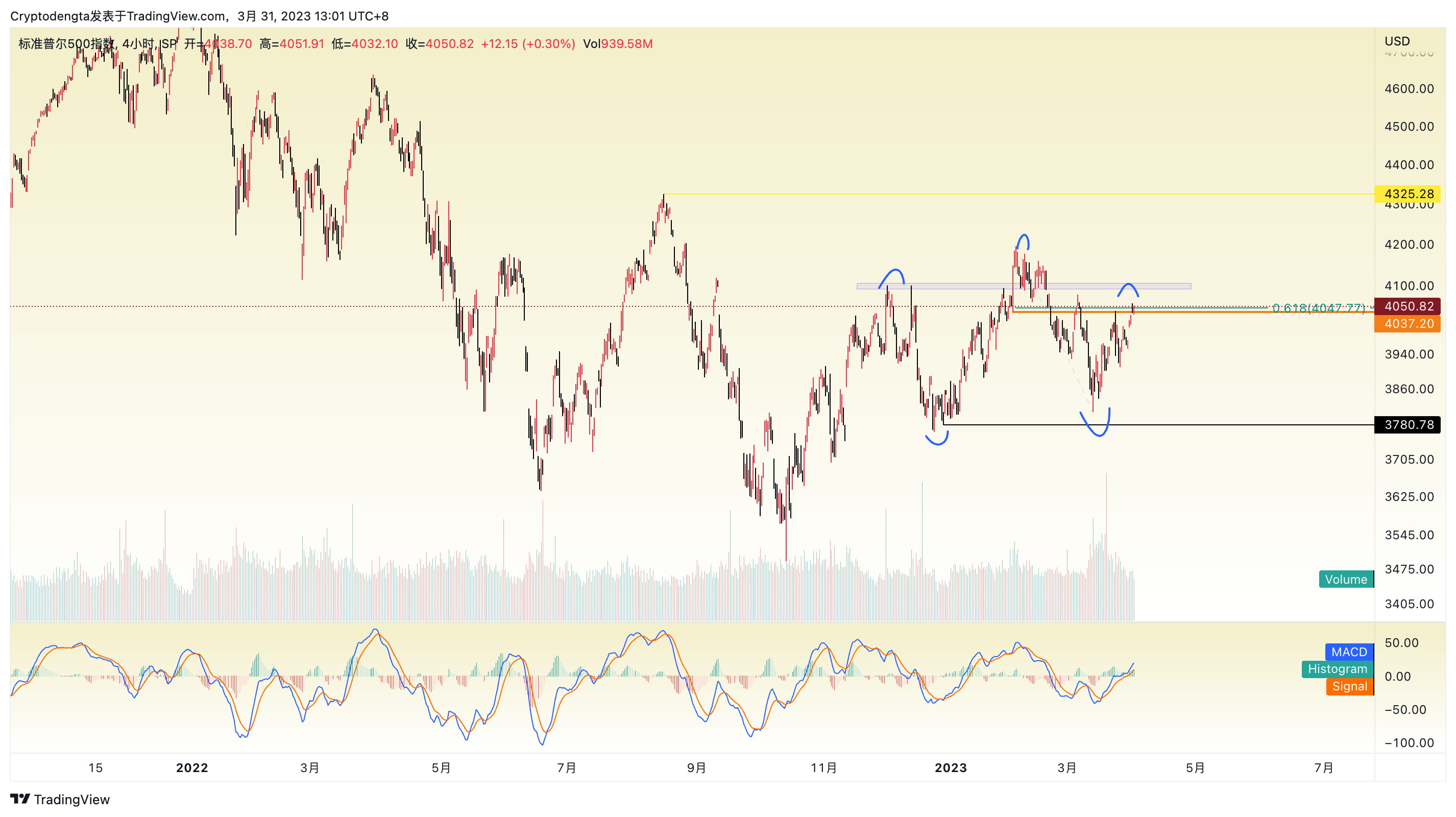Viewport: 1456px width, 817px height.
Task: Click the blue arc above the February 2023 peak
Action: coord(1024,236)
